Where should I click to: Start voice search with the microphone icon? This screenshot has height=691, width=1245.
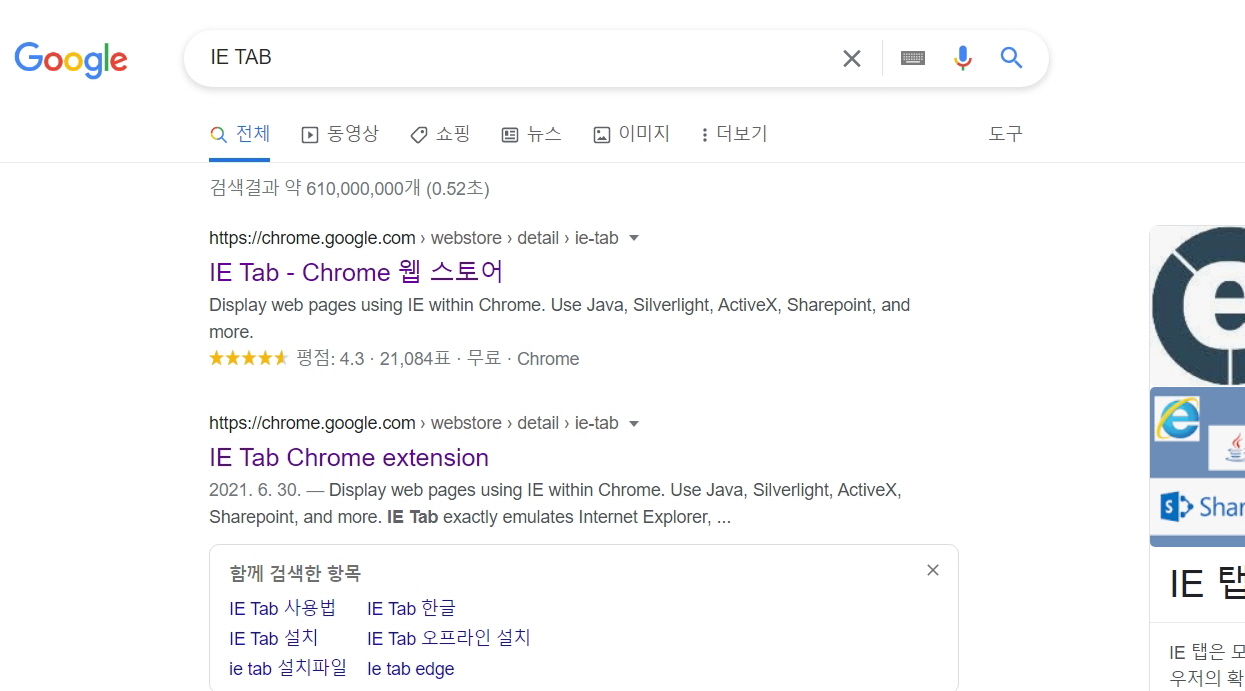coord(962,58)
